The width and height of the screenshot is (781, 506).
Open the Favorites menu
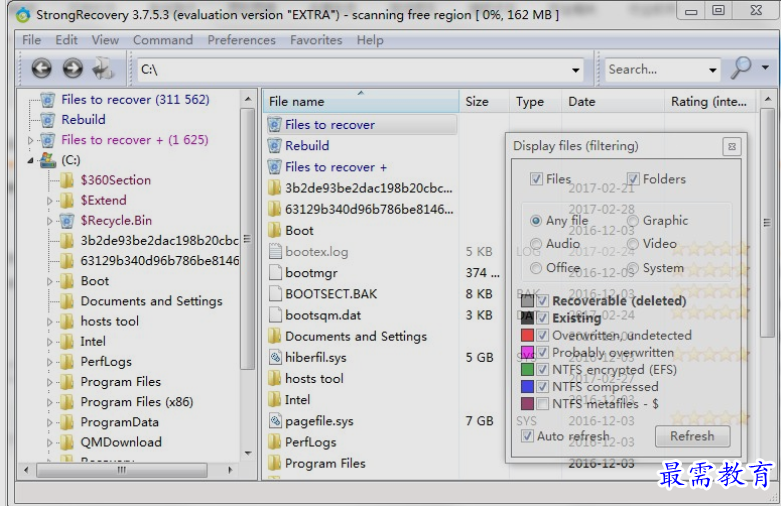[x=316, y=40]
